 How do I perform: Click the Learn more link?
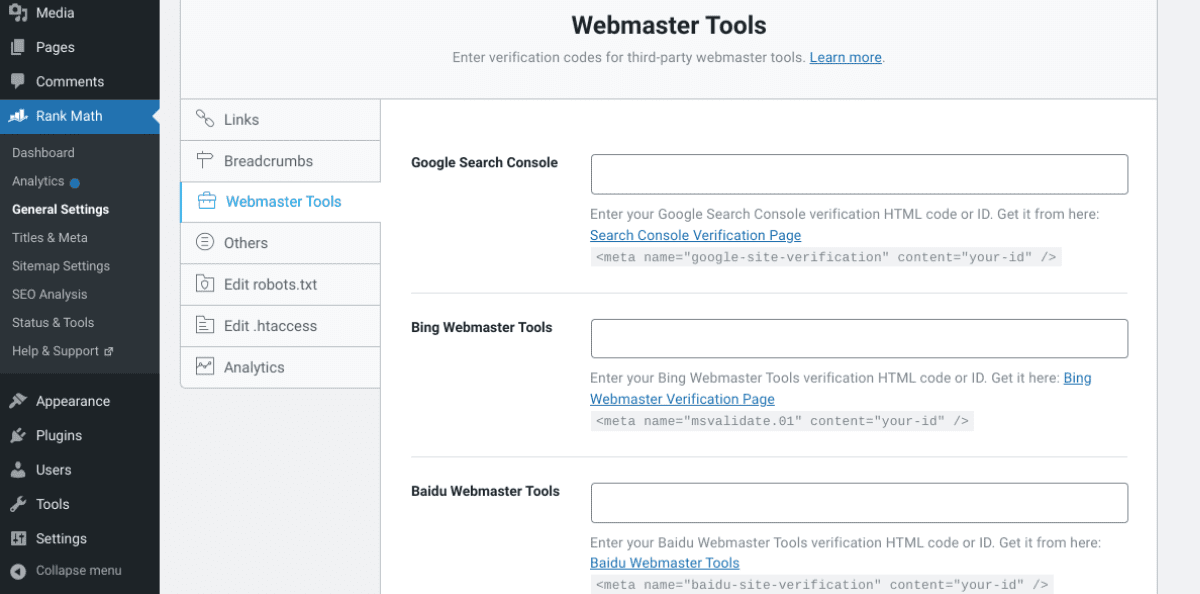845,57
